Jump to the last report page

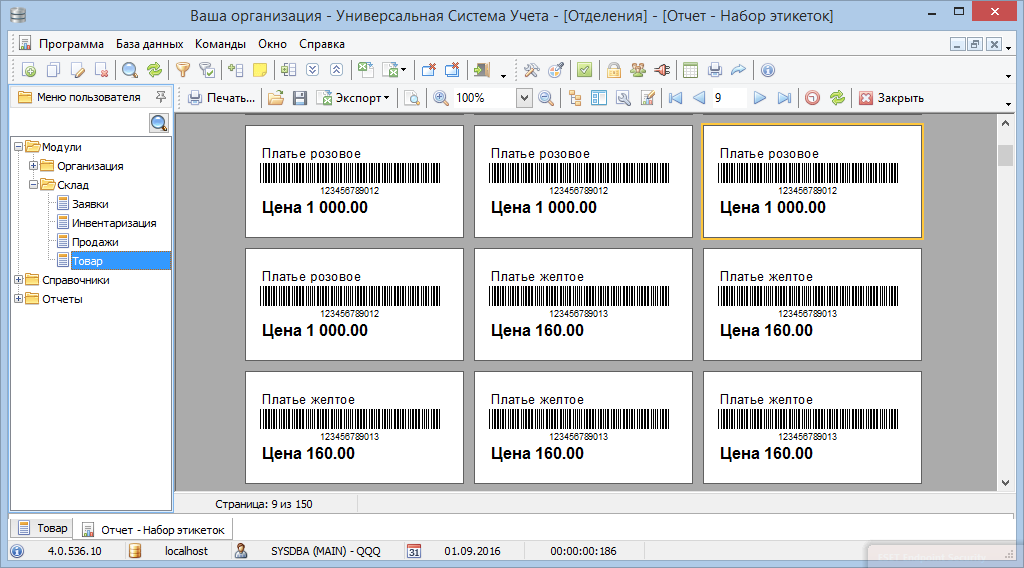tap(784, 98)
